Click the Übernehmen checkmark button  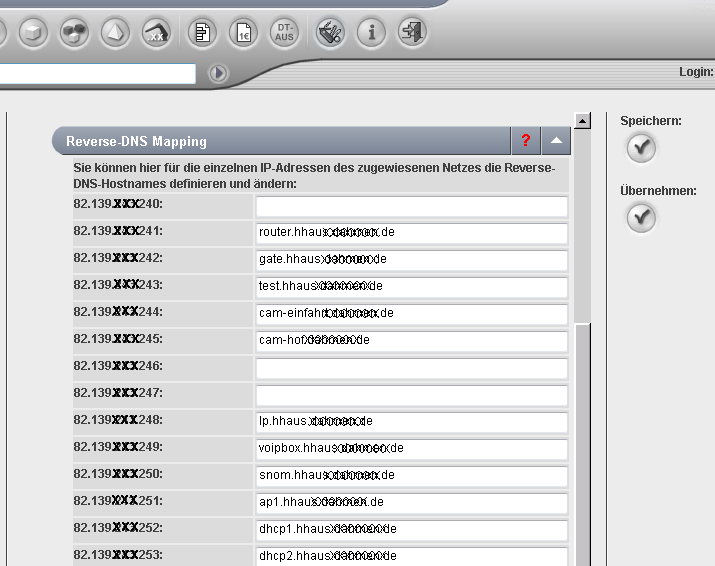641,217
